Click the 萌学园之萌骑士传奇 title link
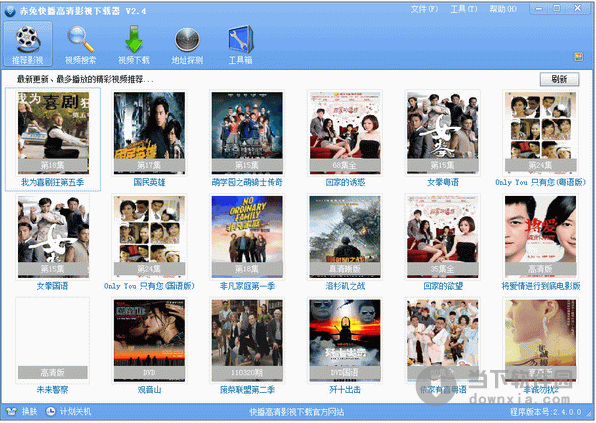The width and height of the screenshot is (596, 423). click(247, 182)
